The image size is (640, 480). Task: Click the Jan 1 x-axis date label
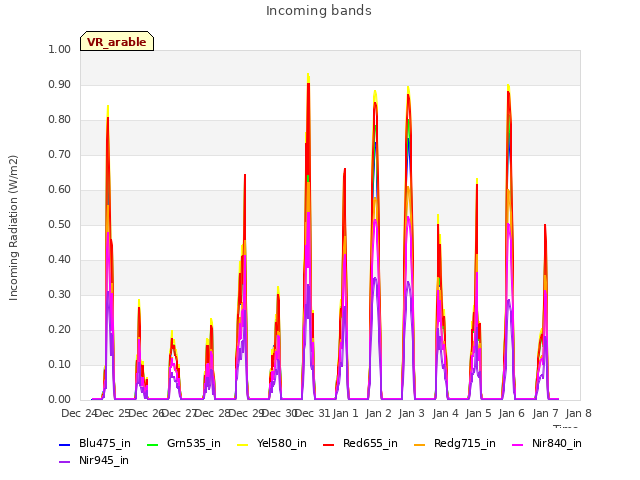coord(345,413)
